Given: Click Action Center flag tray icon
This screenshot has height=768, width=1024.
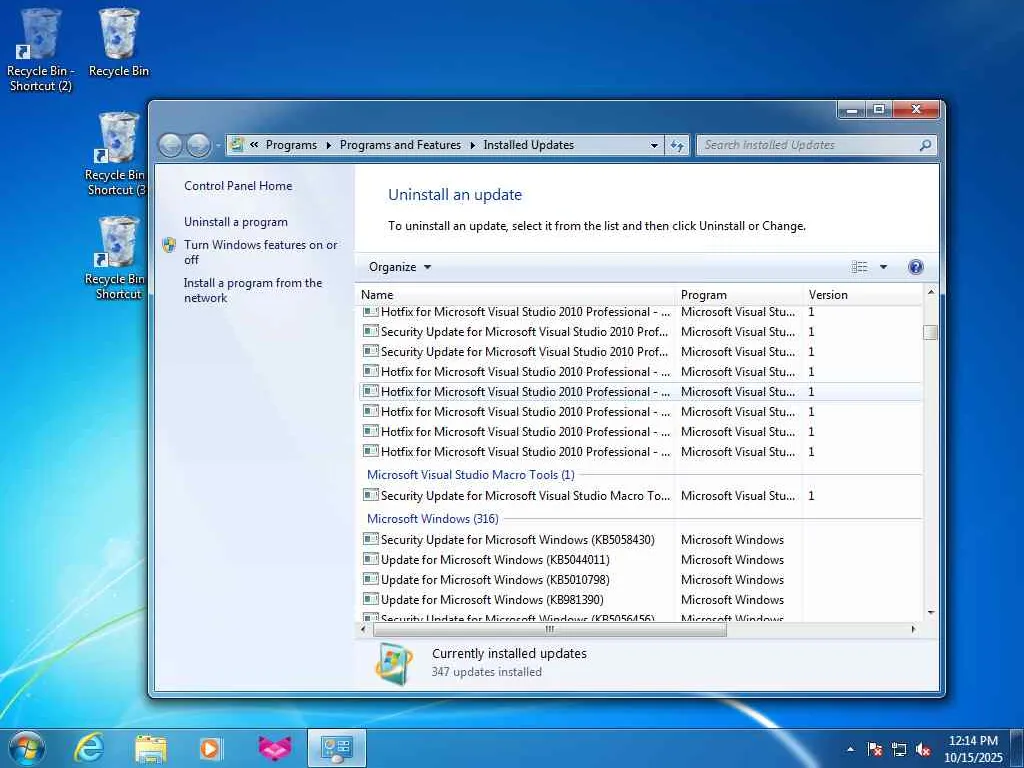Looking at the screenshot, I should point(874,749).
